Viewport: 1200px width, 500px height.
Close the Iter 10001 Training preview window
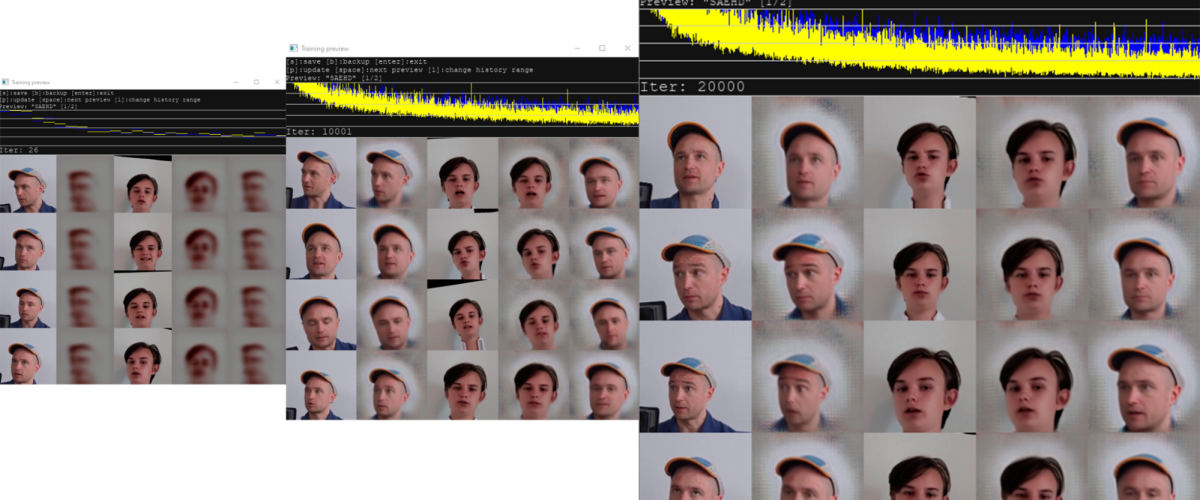[x=627, y=47]
